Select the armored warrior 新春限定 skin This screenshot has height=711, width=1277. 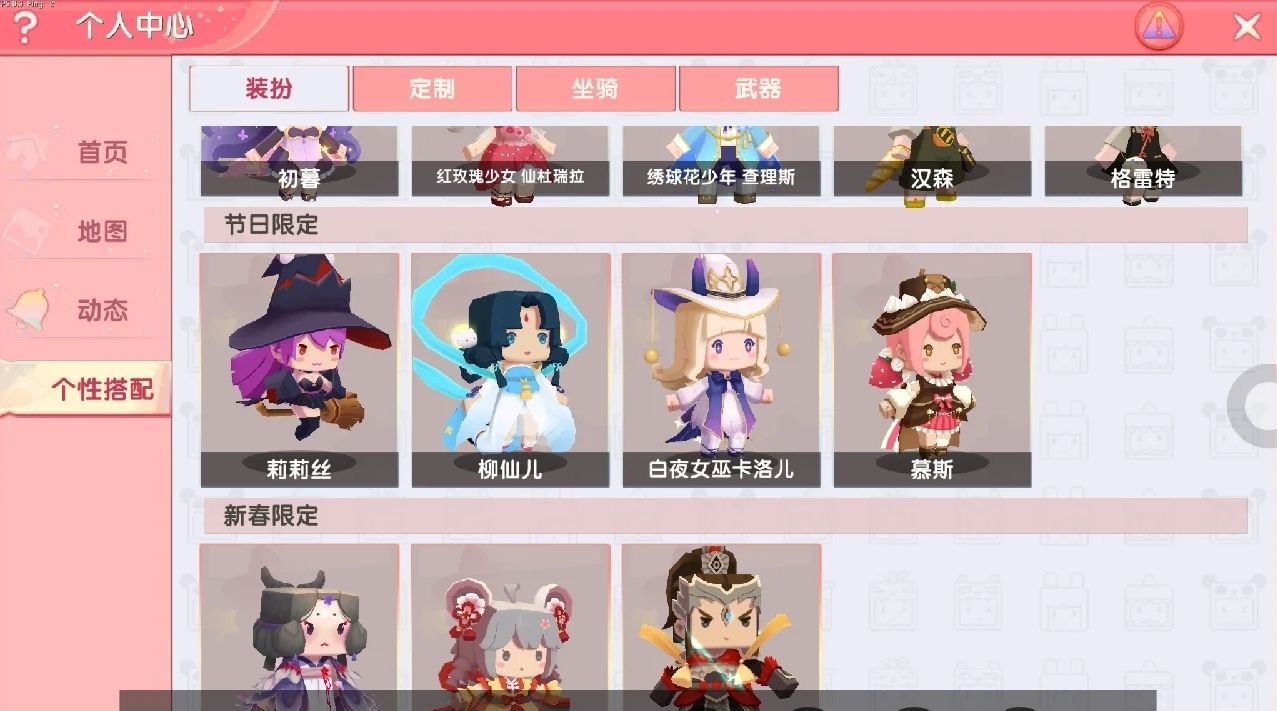pos(721,620)
